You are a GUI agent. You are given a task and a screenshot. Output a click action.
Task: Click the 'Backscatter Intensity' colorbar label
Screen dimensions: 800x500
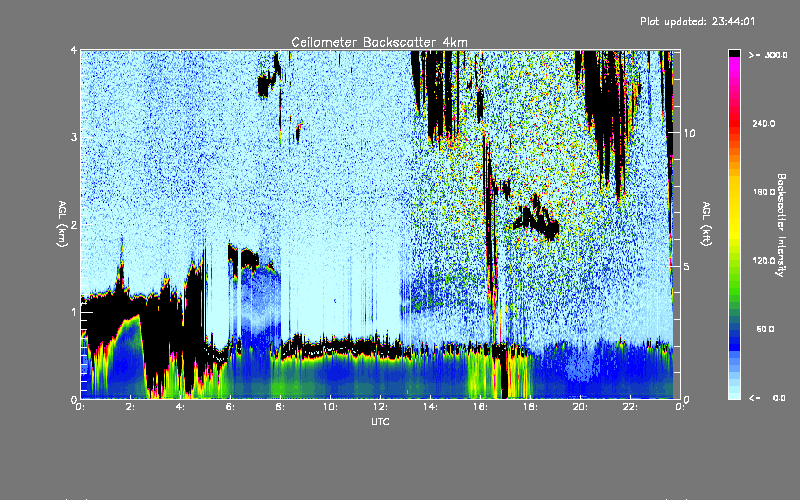tap(781, 225)
